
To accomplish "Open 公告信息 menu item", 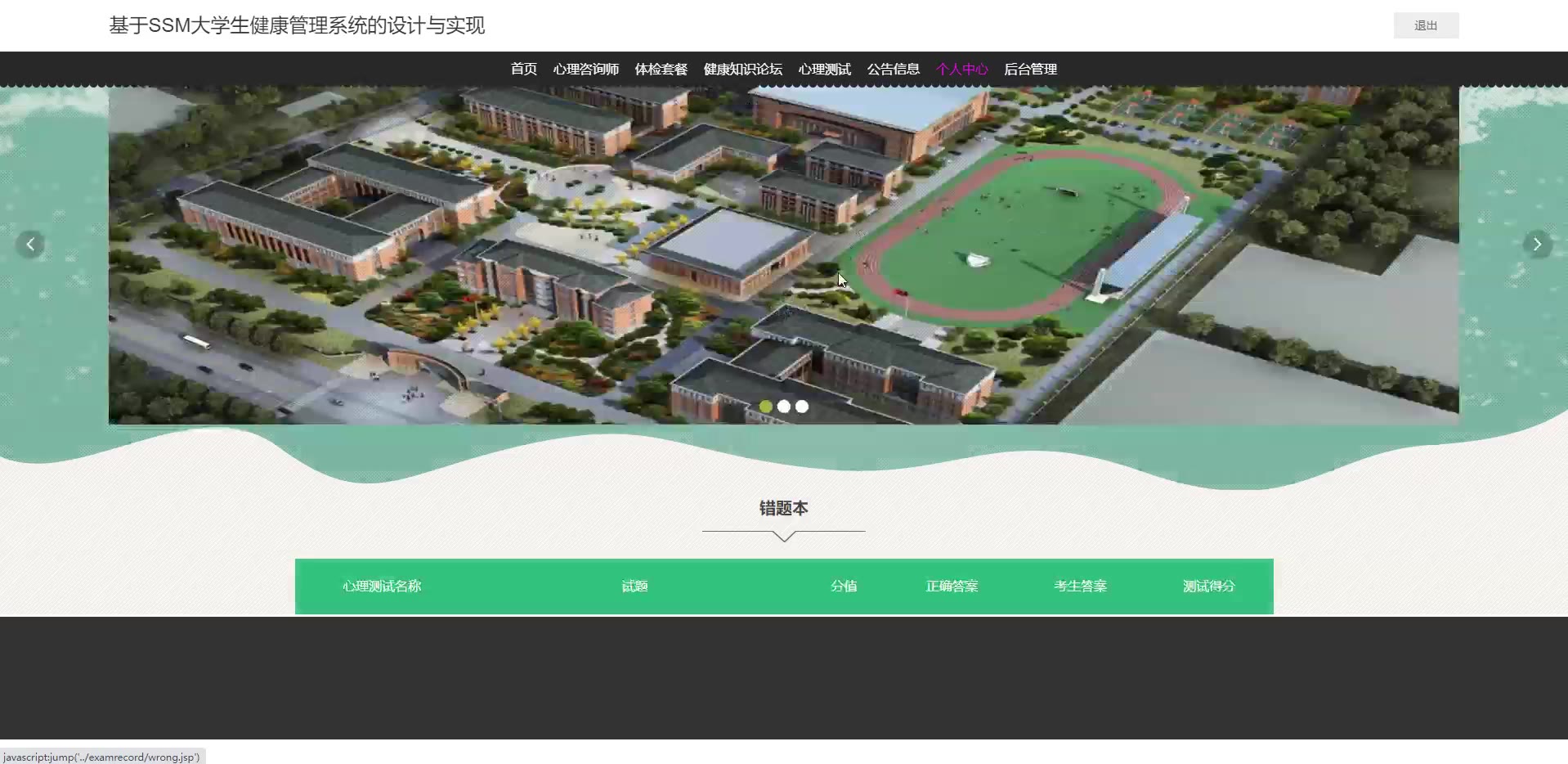I will point(894,70).
